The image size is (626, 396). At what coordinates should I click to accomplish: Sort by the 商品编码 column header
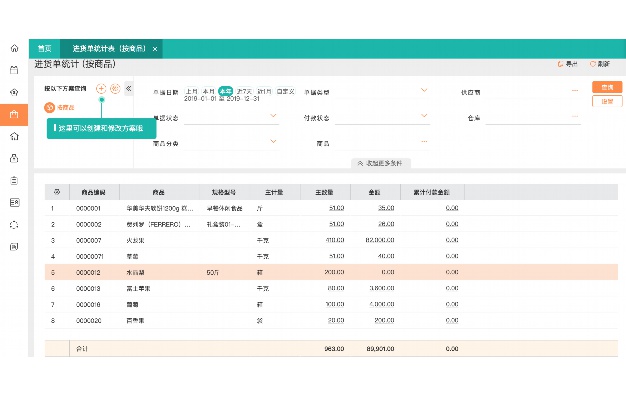point(93,192)
